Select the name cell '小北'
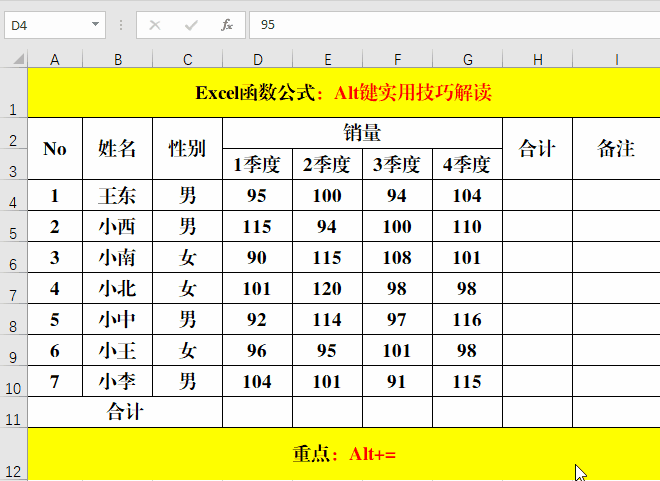Screen dimensions: 660x481 pyautogui.click(x=117, y=288)
